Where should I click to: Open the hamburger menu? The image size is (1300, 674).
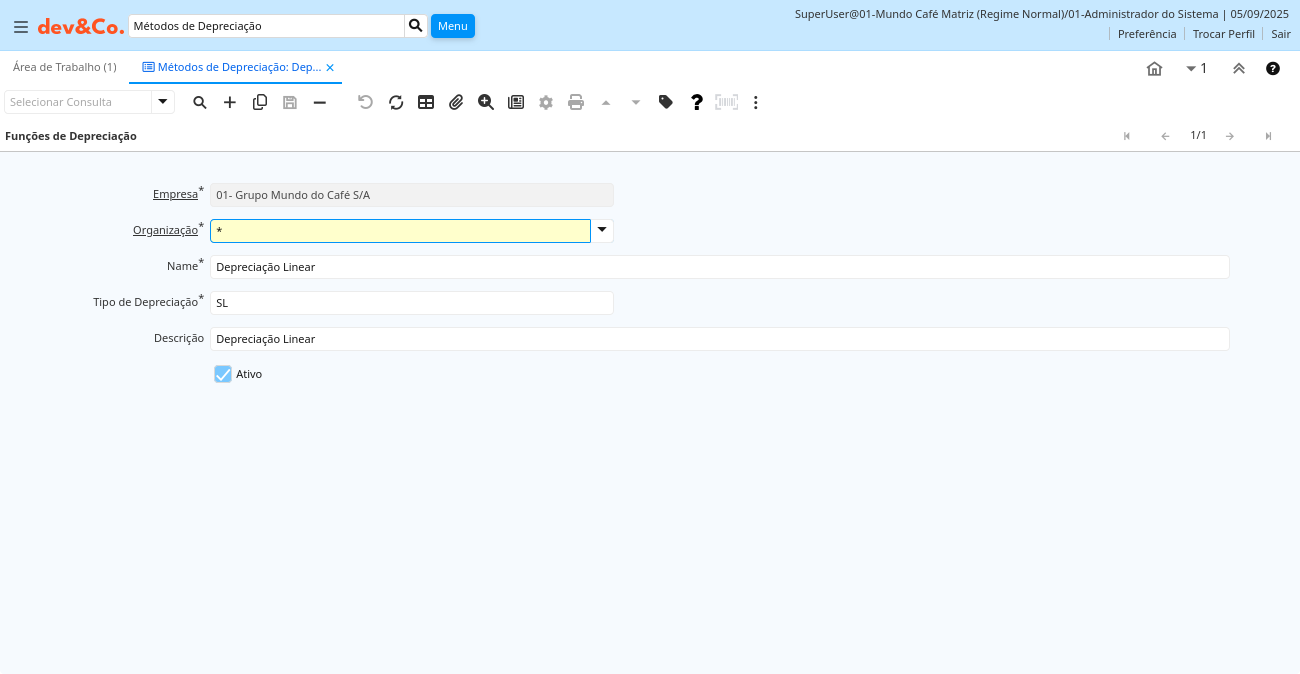point(21,27)
